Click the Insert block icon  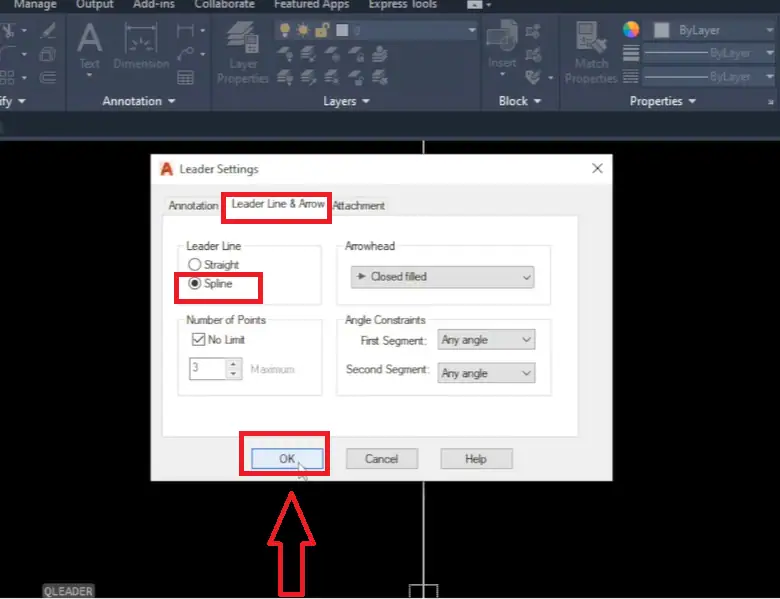tap(502, 42)
